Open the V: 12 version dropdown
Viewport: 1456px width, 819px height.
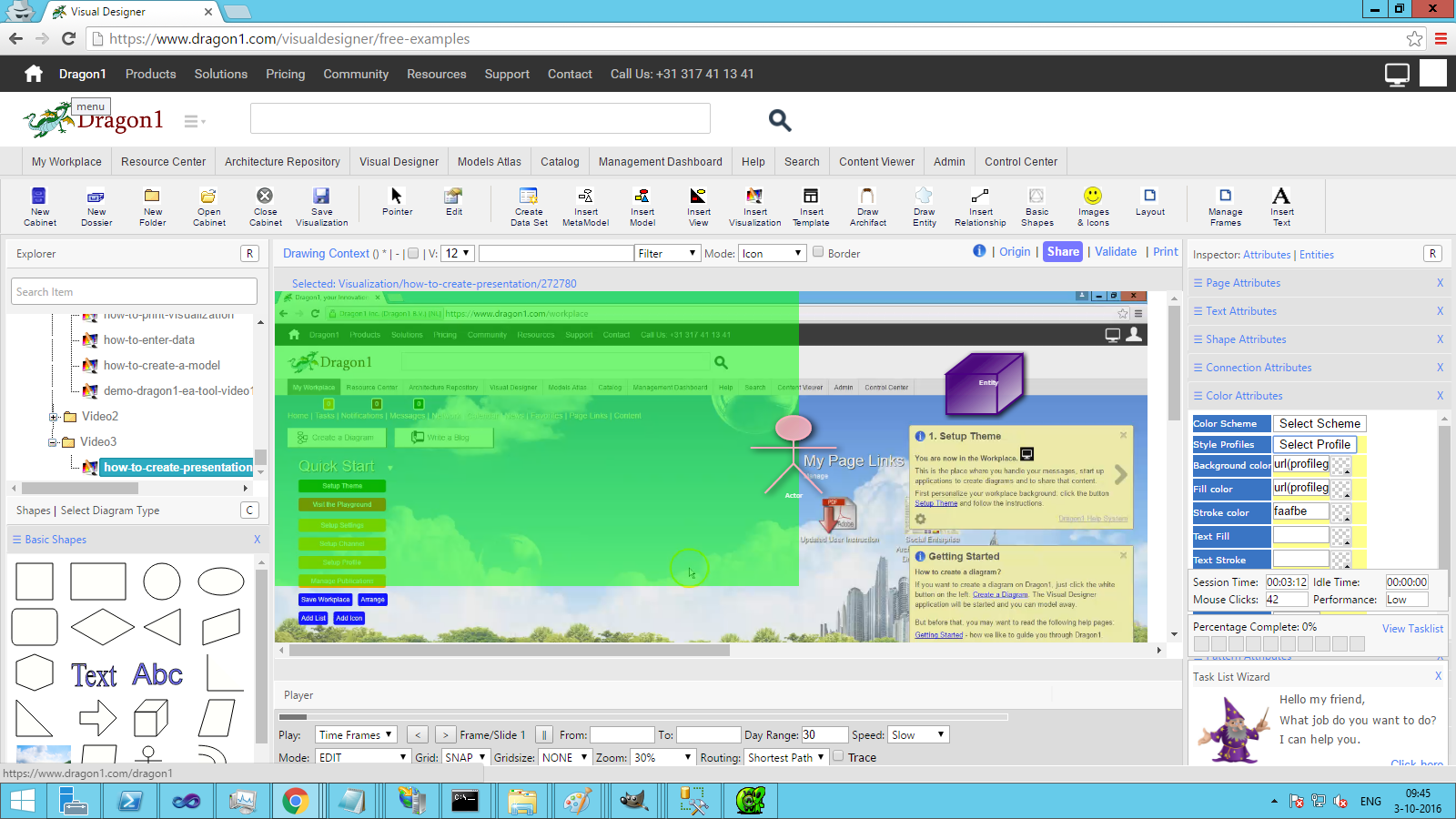458,253
